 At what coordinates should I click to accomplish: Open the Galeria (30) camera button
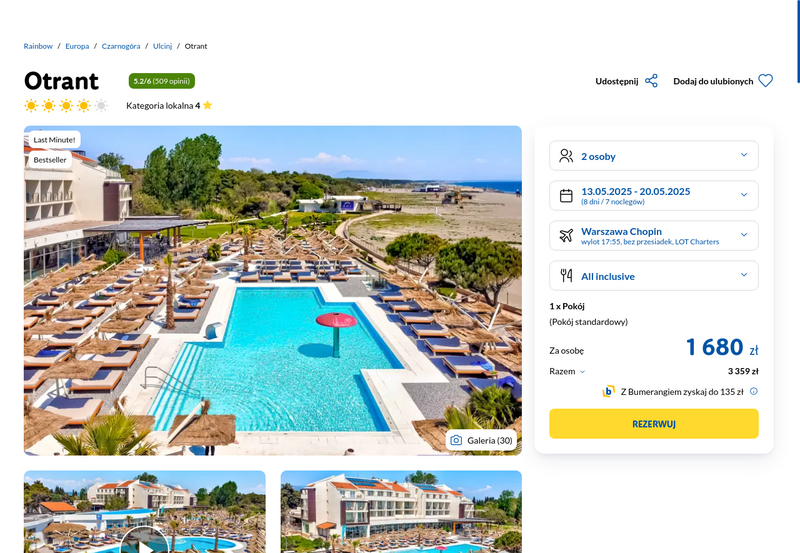(481, 440)
